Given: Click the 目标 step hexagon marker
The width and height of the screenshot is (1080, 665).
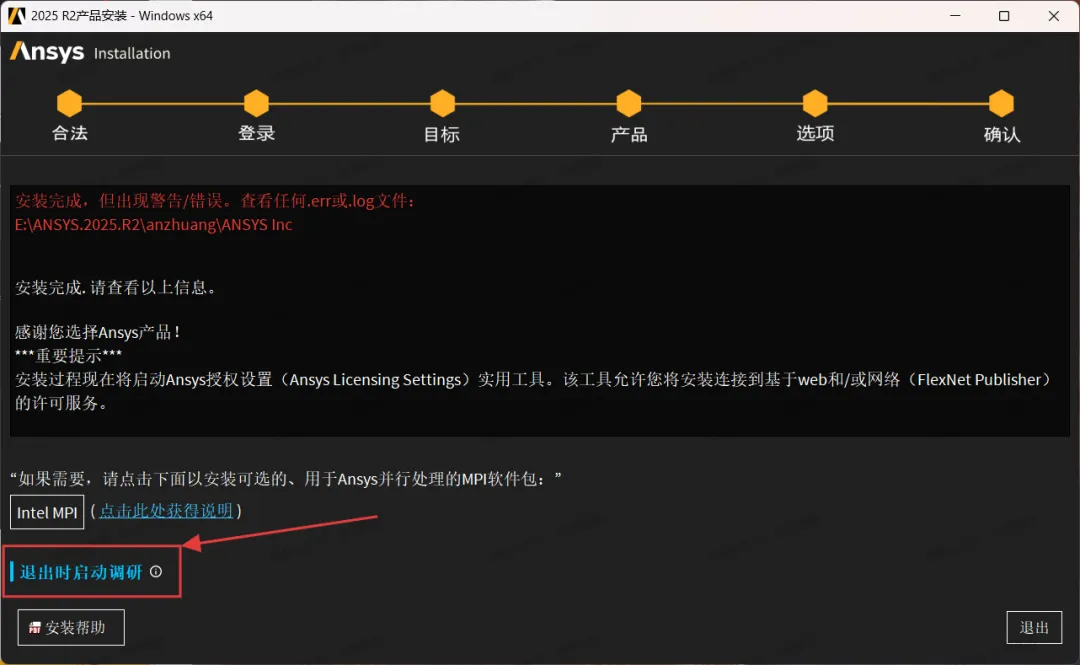Looking at the screenshot, I should click(442, 103).
